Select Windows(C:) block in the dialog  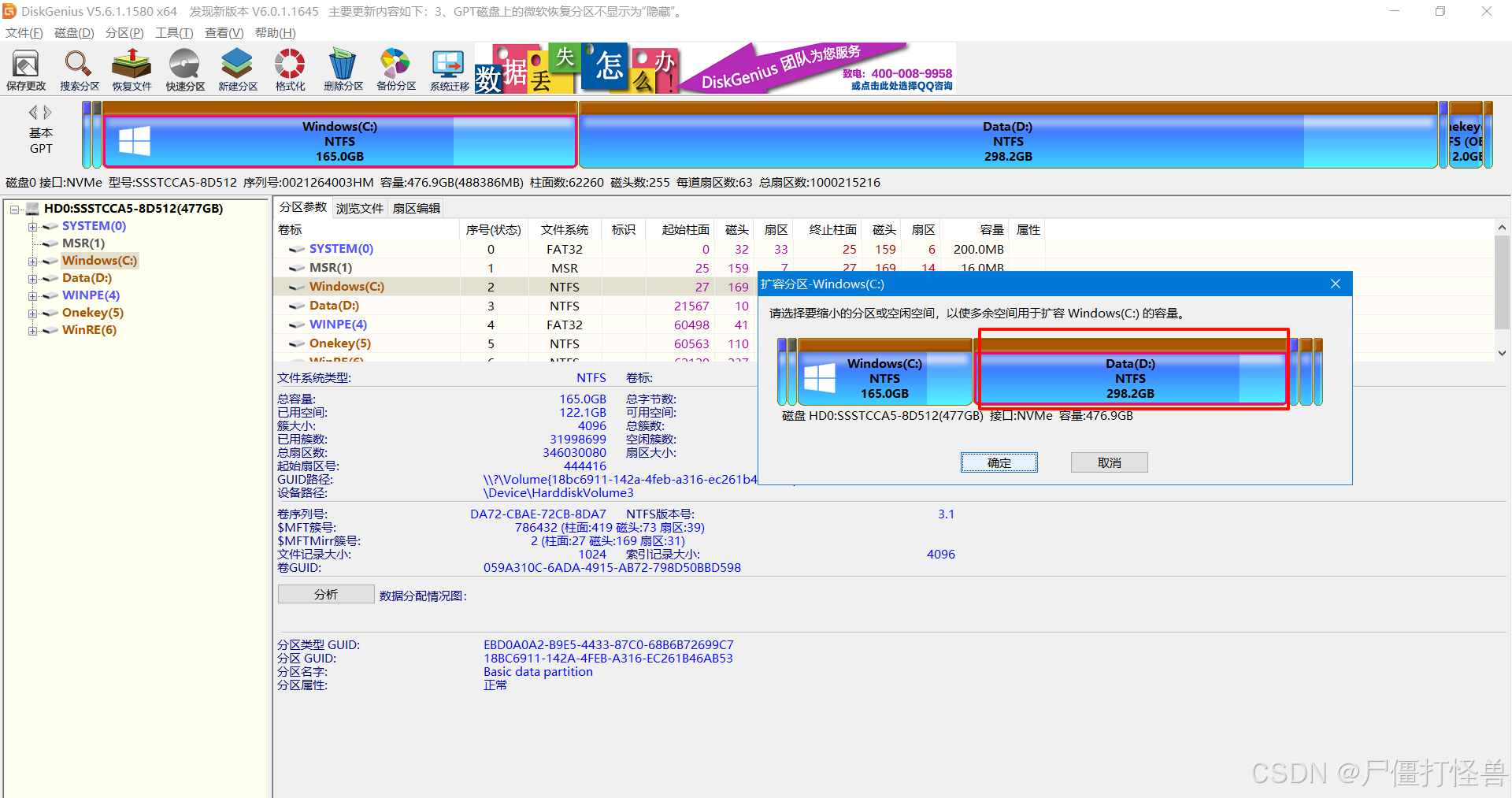(885, 372)
